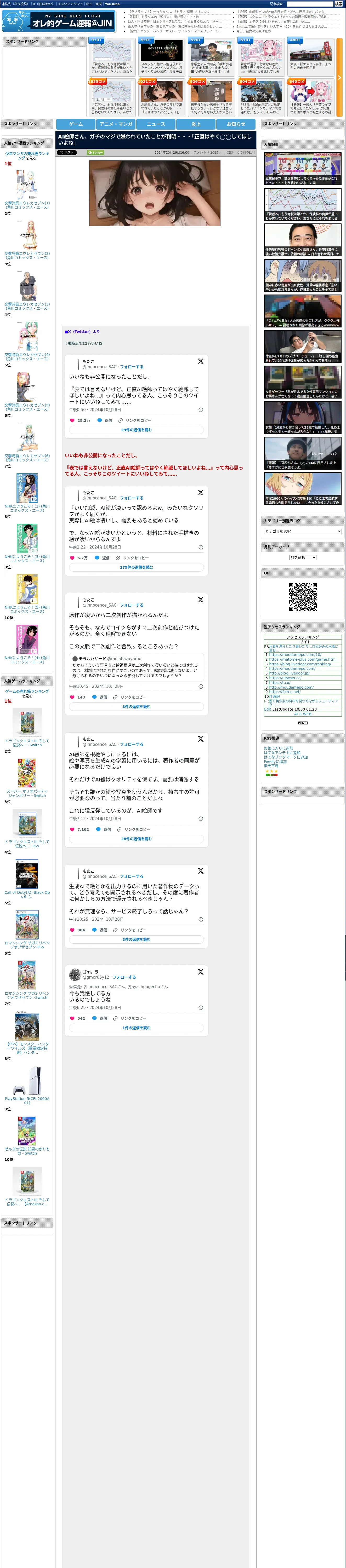Click the はてなブックマークに追加 link
346x1568 pixels.
pos(286,757)
